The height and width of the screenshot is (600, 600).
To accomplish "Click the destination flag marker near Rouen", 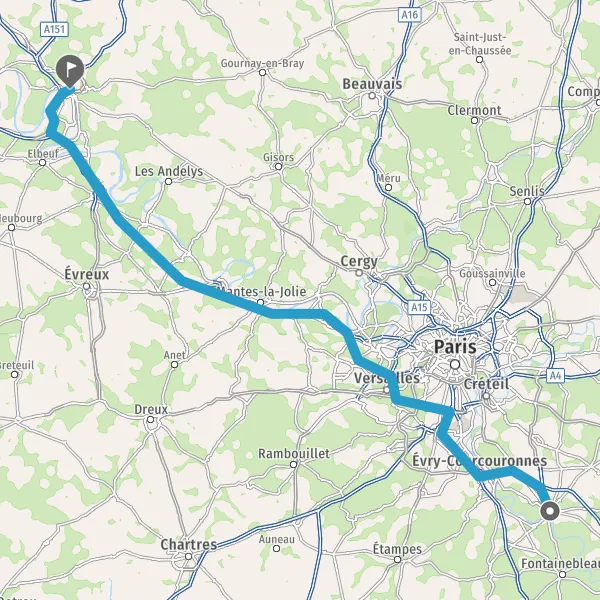I will [x=70, y=71].
